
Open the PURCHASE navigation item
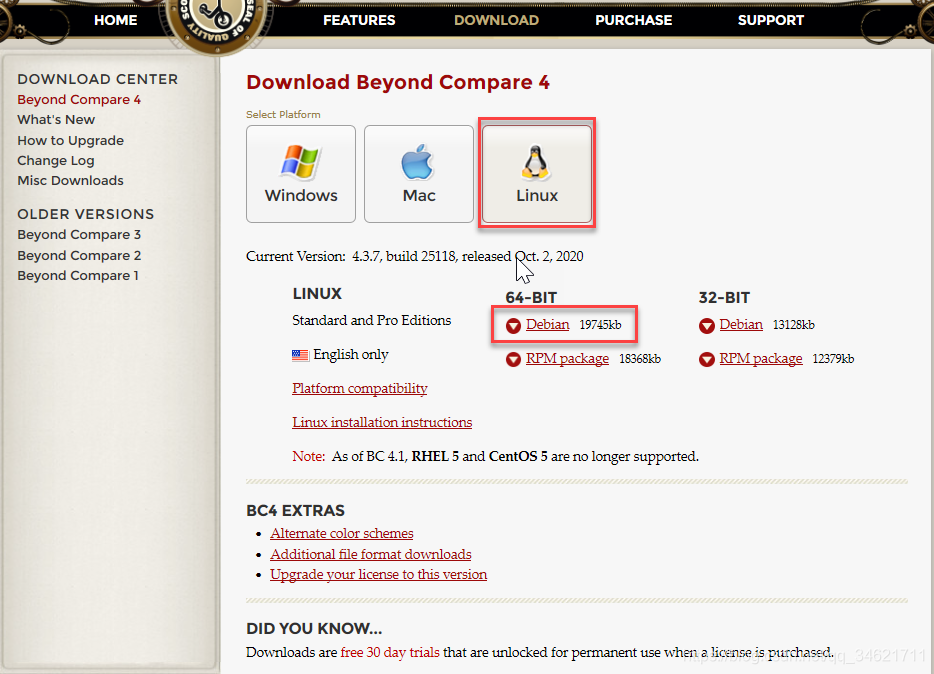pyautogui.click(x=634, y=20)
